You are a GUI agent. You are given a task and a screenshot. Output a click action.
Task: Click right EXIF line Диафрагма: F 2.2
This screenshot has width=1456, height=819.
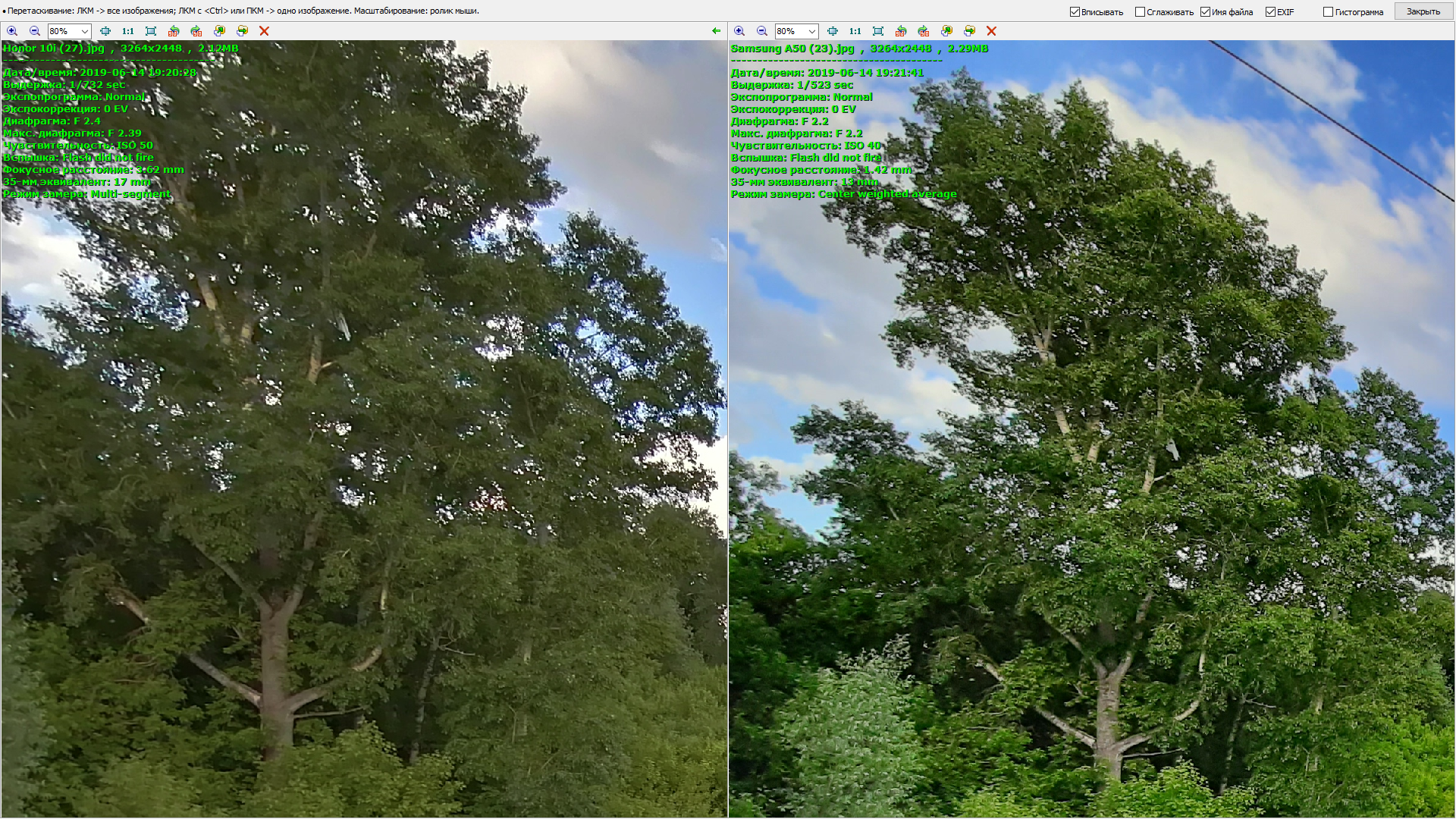(780, 121)
